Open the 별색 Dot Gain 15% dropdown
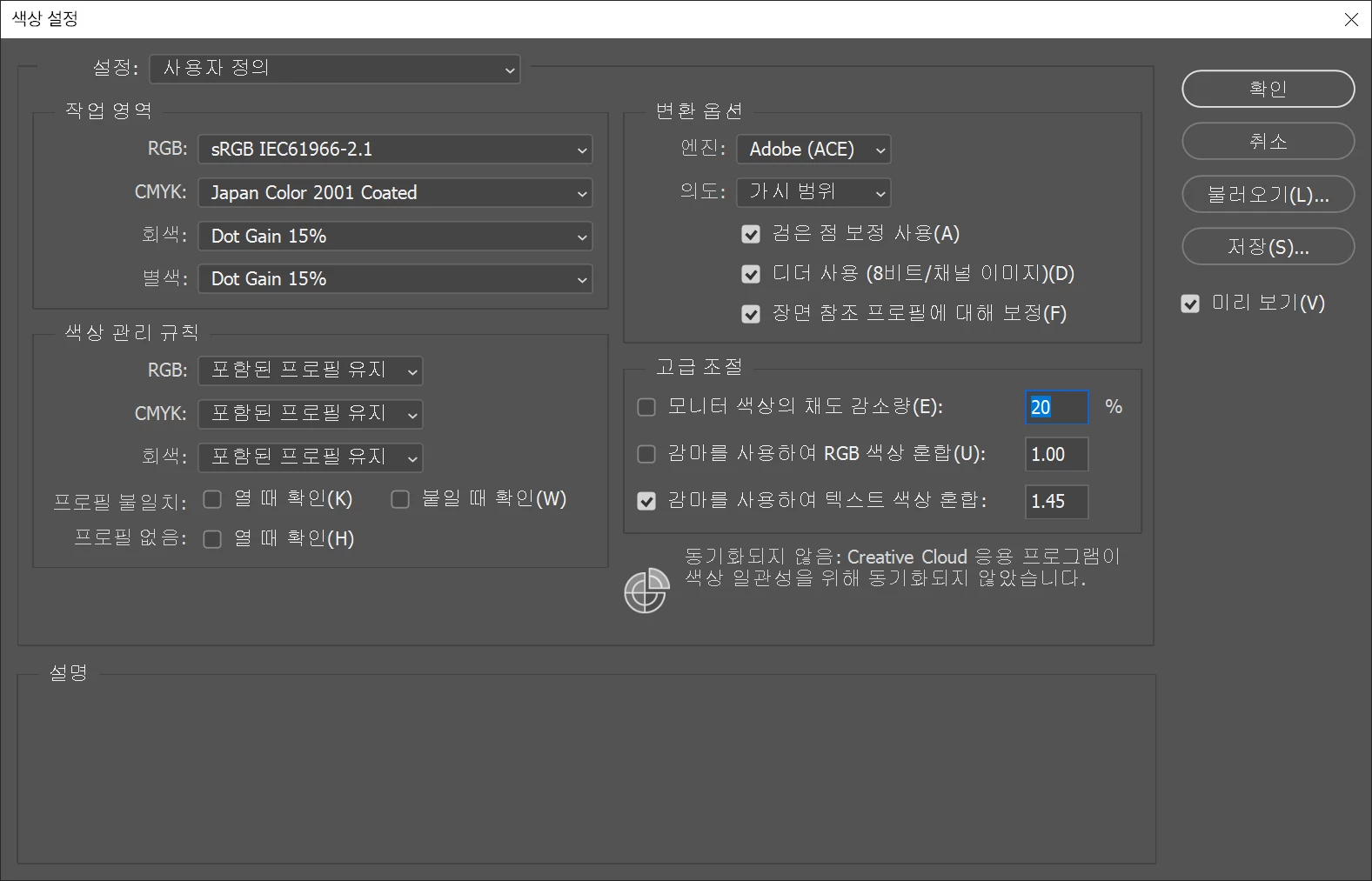 tap(395, 279)
